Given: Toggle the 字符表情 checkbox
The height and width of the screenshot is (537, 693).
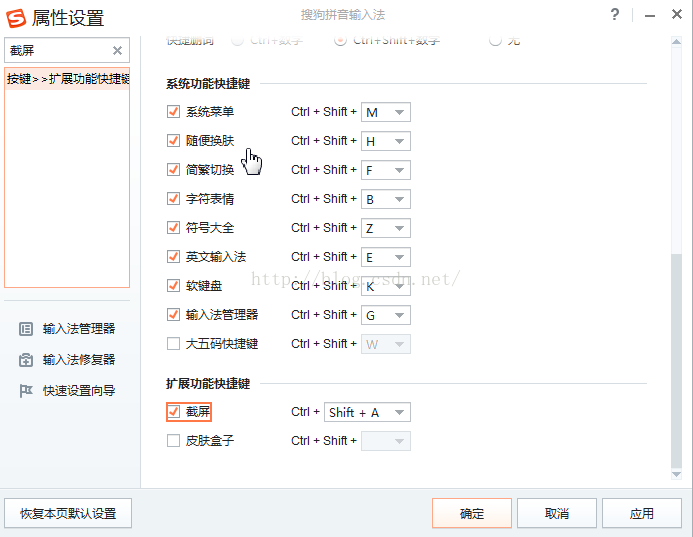Looking at the screenshot, I should coord(173,198).
